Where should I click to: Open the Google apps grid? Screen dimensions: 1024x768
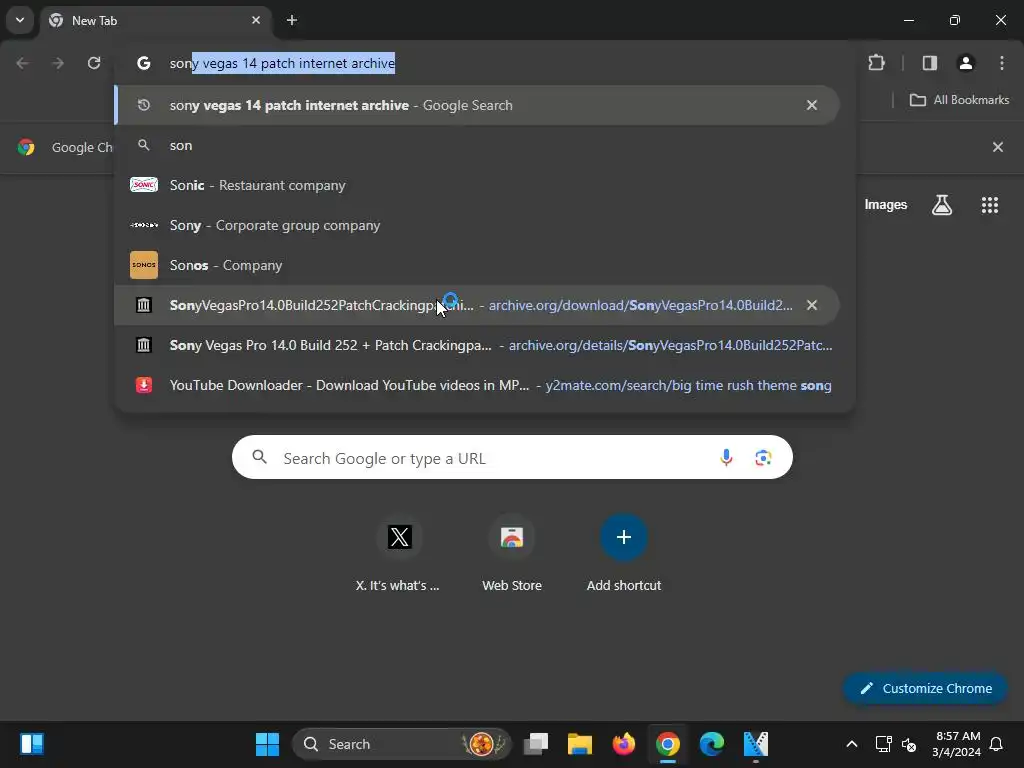[x=990, y=205]
